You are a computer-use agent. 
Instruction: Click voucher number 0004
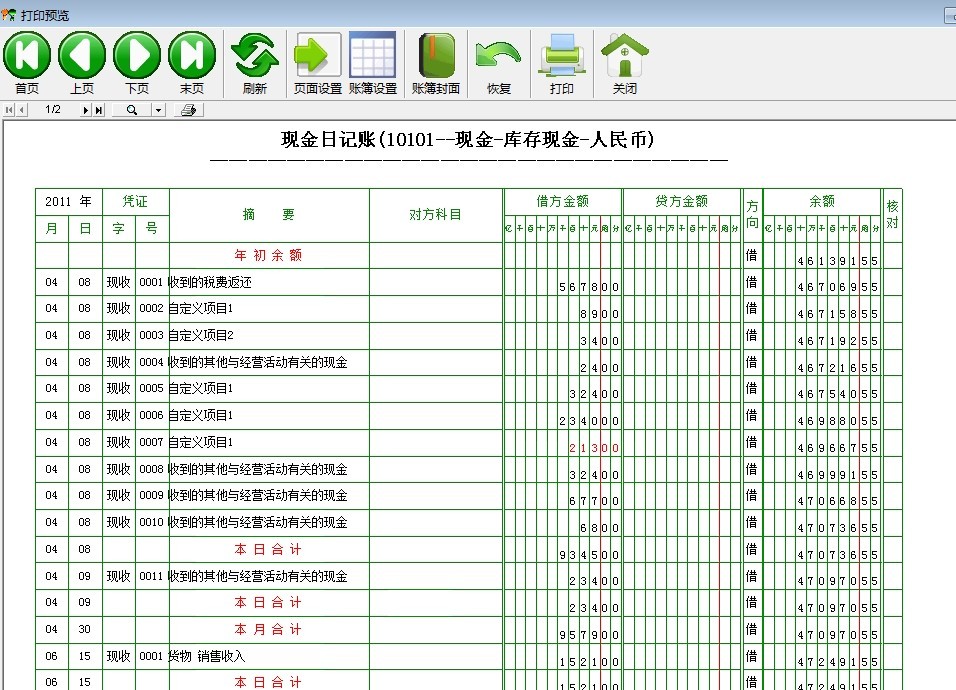point(151,362)
